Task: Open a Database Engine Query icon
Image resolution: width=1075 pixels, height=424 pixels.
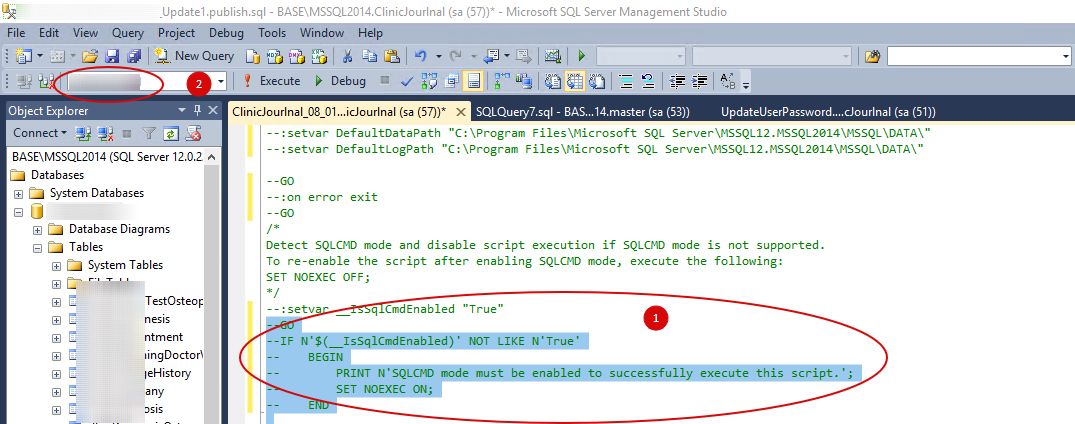Action: [253, 56]
